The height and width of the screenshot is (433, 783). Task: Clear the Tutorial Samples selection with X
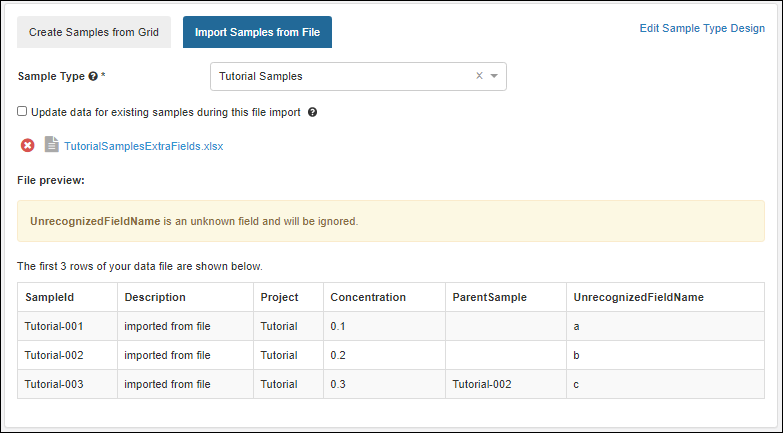tap(478, 76)
